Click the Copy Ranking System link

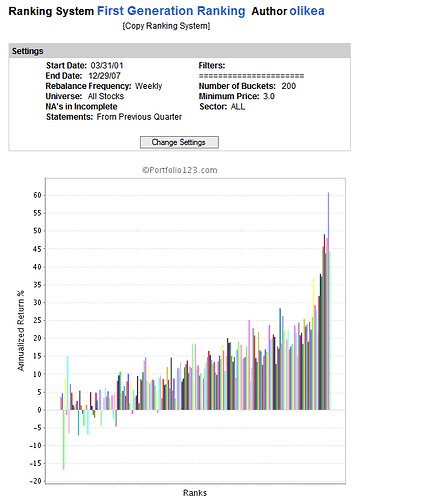166,26
